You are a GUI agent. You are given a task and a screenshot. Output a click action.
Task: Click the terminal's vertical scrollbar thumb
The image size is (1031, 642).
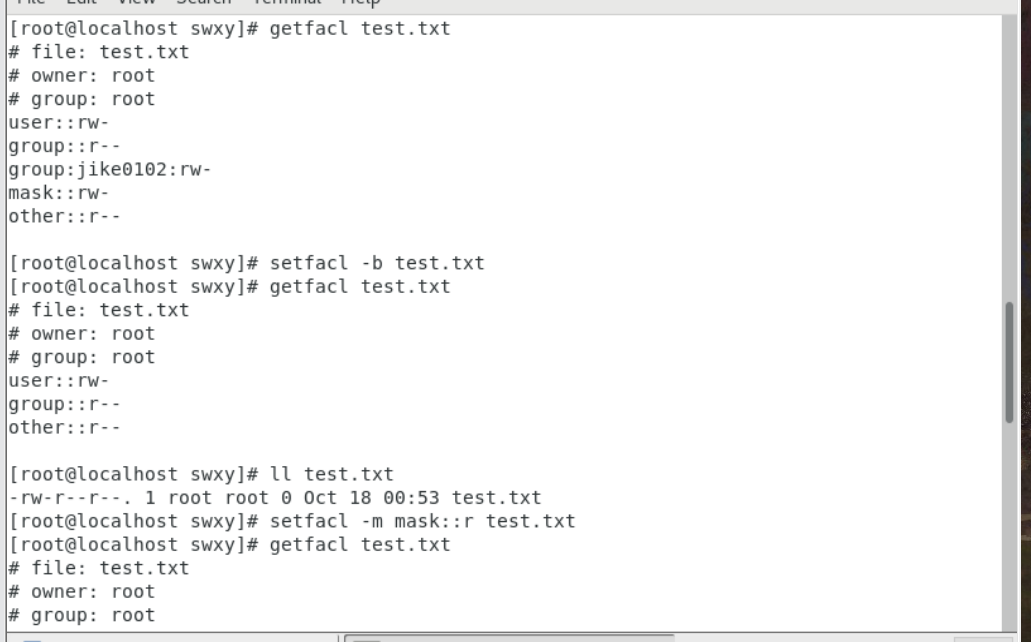coord(1010,361)
